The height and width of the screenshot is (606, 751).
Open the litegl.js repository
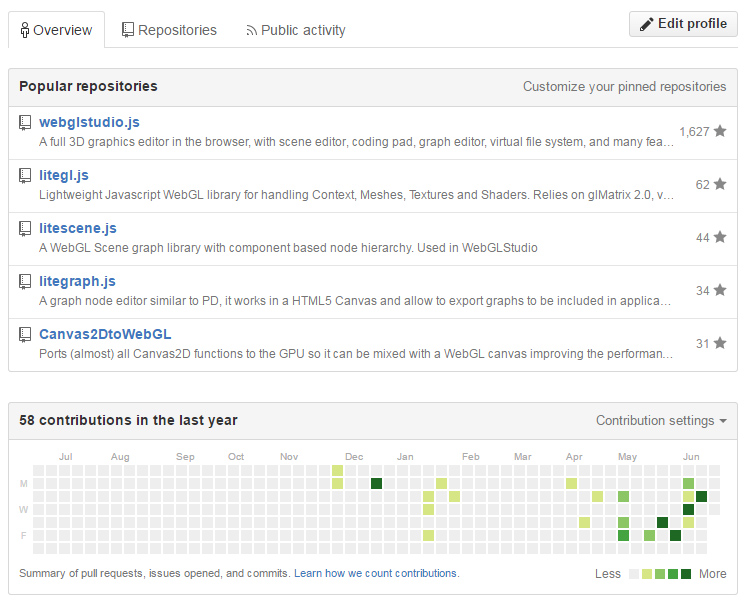[x=64, y=175]
